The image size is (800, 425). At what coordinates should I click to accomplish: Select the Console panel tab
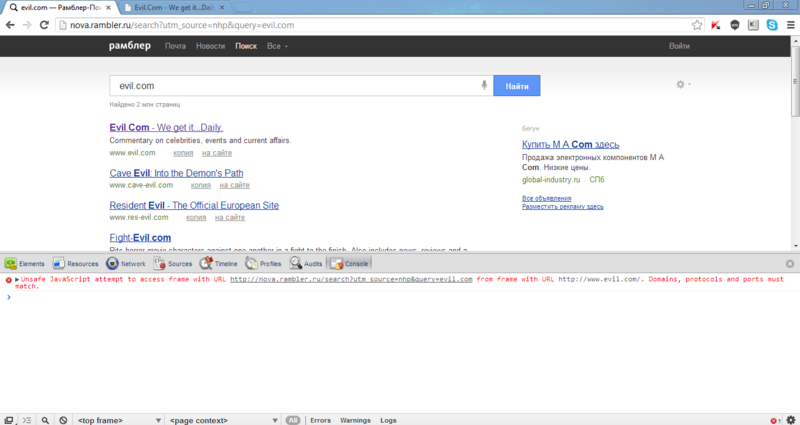click(x=349, y=264)
